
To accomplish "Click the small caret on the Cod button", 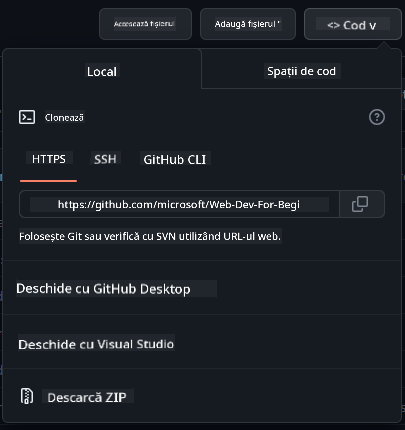I will (x=372, y=26).
